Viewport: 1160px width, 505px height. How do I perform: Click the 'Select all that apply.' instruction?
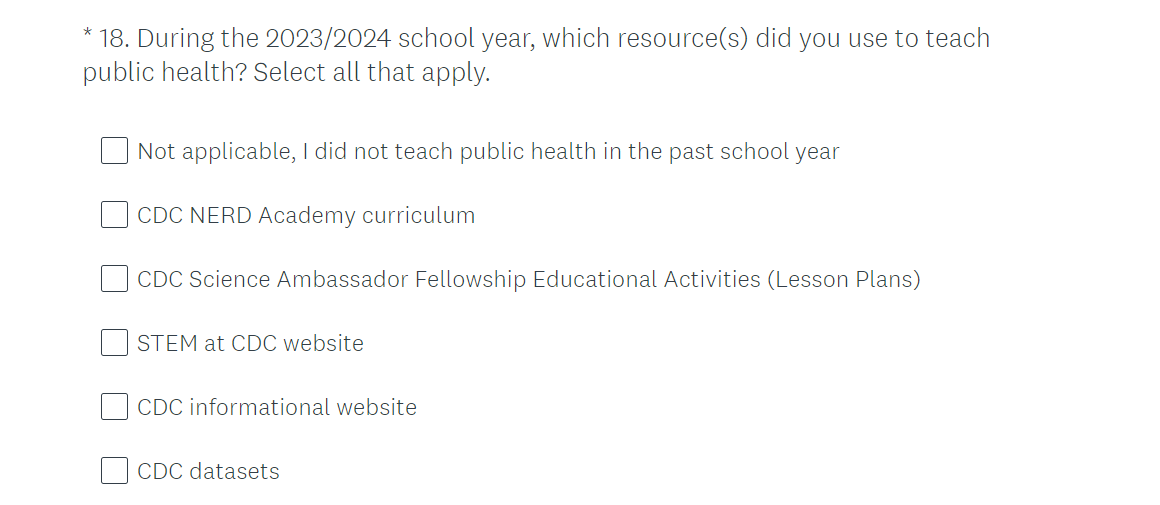pyautogui.click(x=372, y=74)
